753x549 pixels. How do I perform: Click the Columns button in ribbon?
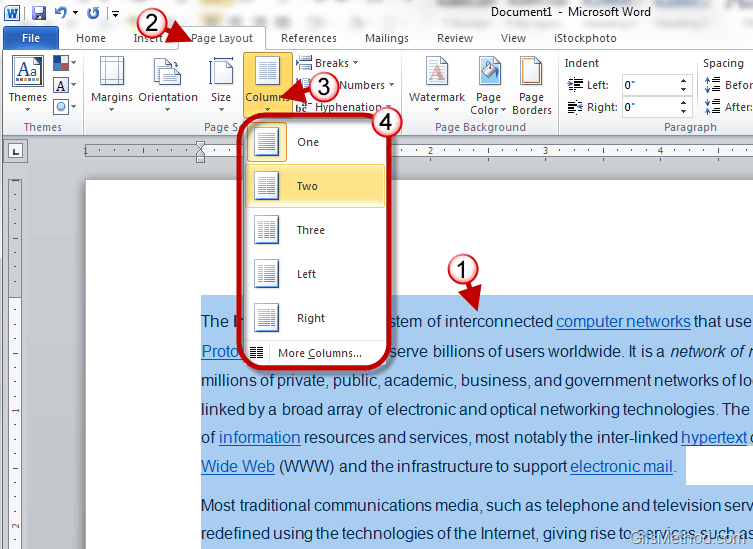(x=267, y=84)
